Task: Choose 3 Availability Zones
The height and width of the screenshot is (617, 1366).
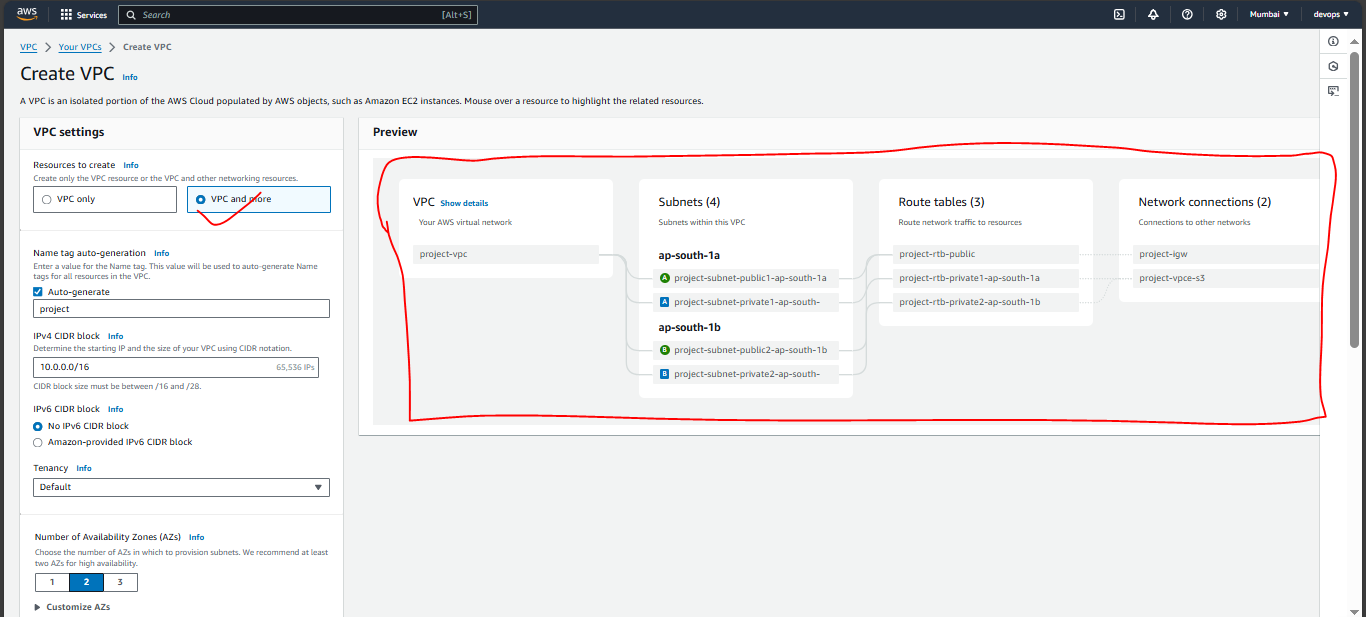Action: point(120,582)
